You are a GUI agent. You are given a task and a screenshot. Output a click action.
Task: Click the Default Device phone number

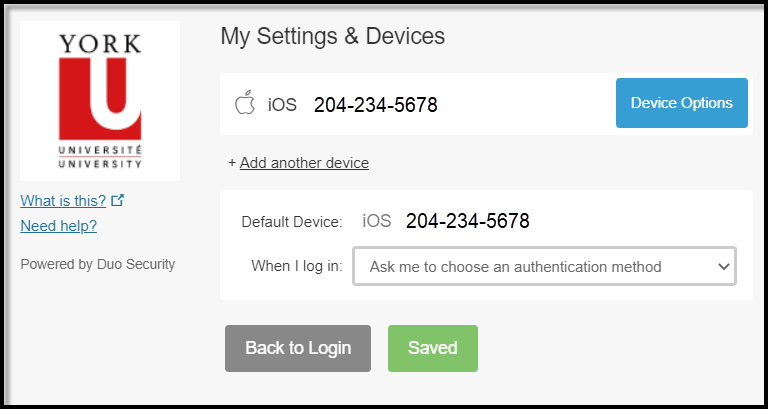tap(468, 221)
